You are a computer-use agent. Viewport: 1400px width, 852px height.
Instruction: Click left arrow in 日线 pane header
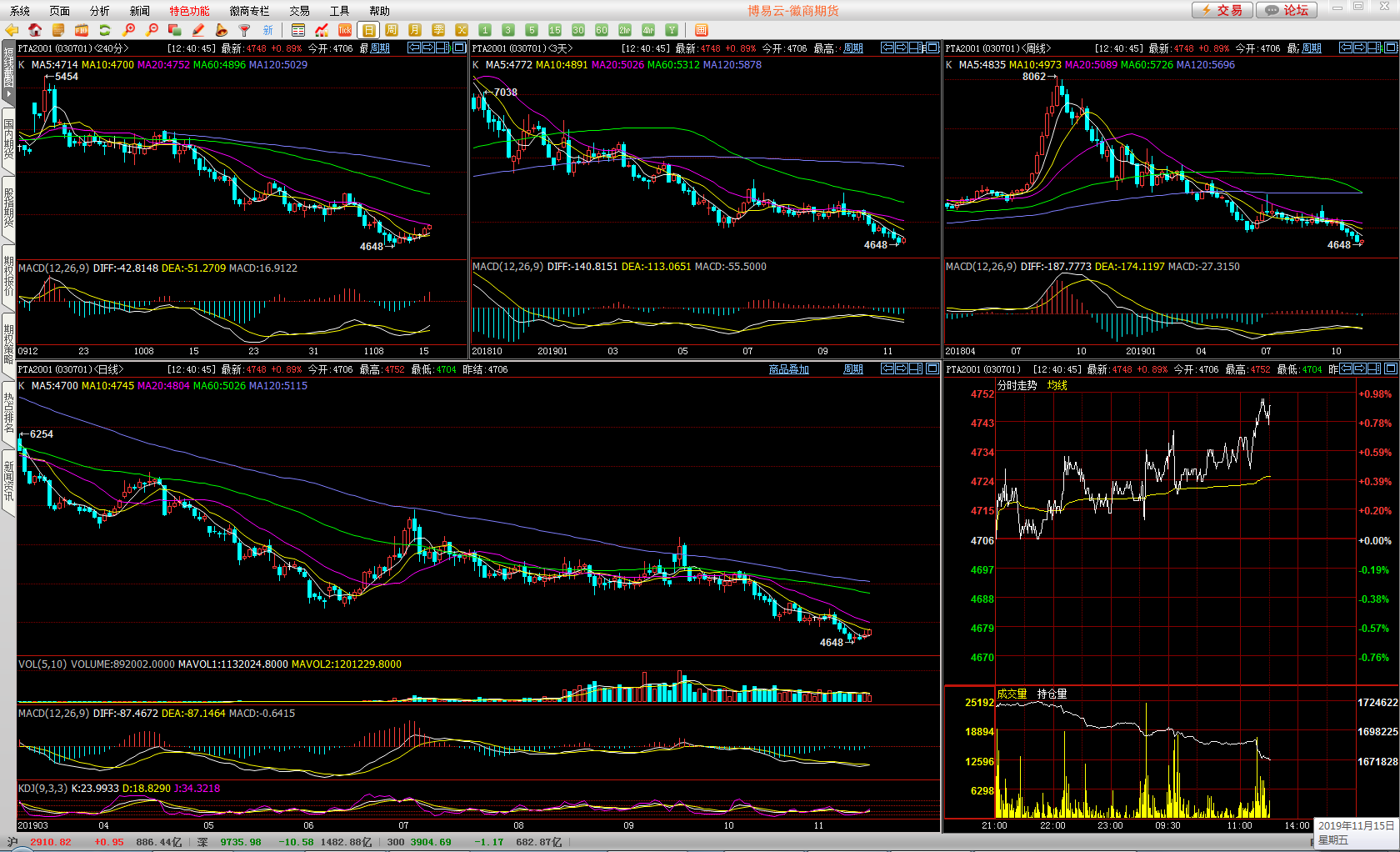887,368
